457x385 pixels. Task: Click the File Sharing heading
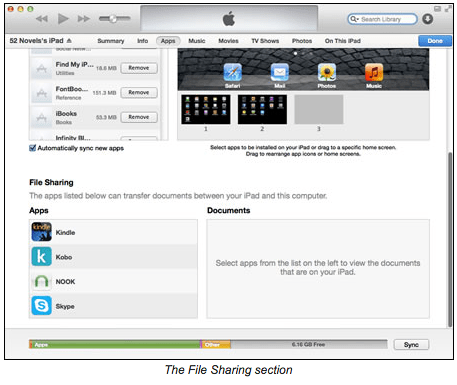point(51,182)
